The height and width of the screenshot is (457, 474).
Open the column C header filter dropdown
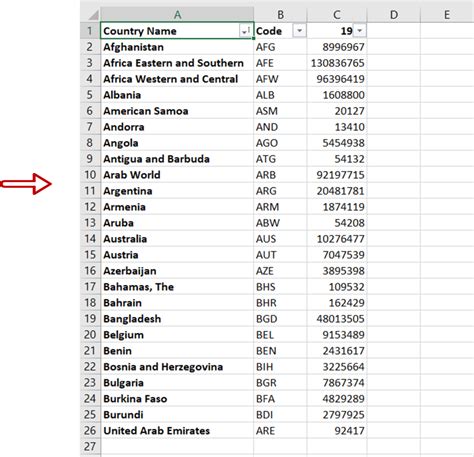point(359,31)
